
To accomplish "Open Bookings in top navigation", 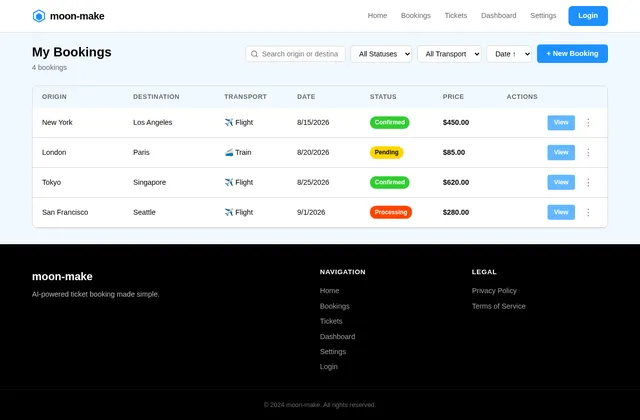I will click(x=416, y=16).
